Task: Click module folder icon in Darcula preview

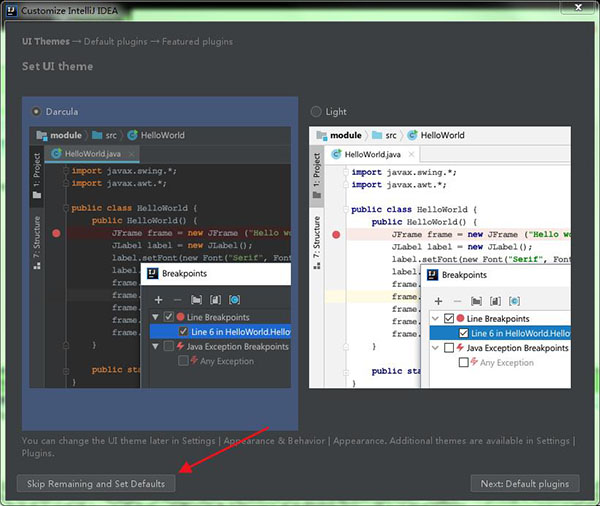Action: (x=42, y=135)
